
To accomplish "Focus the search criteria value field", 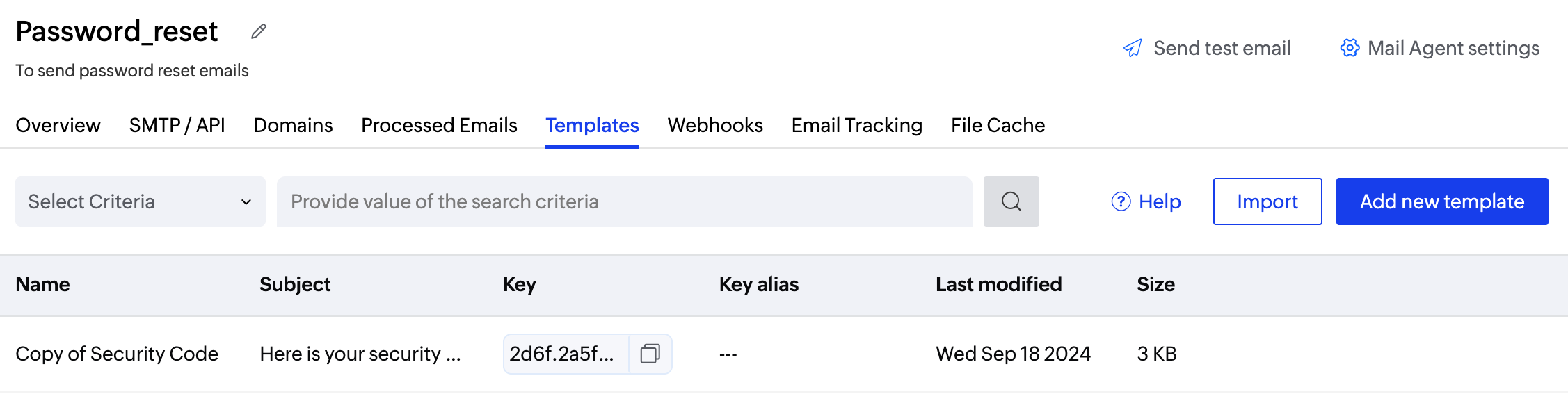I will (624, 201).
